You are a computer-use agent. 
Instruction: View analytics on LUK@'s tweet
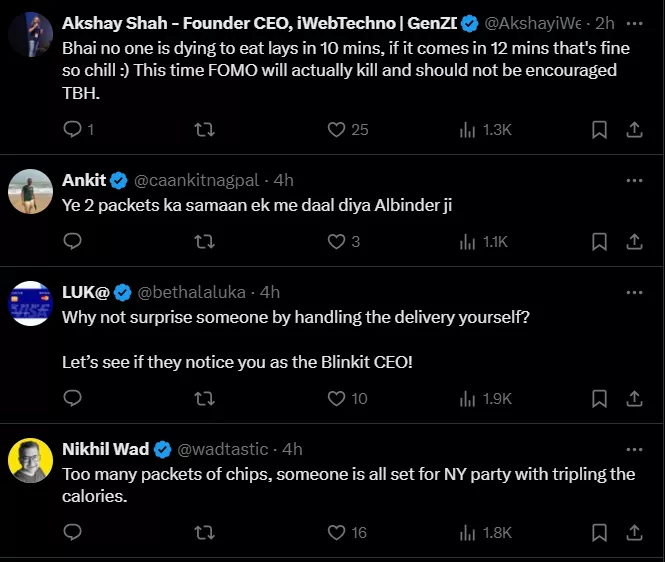tap(467, 398)
